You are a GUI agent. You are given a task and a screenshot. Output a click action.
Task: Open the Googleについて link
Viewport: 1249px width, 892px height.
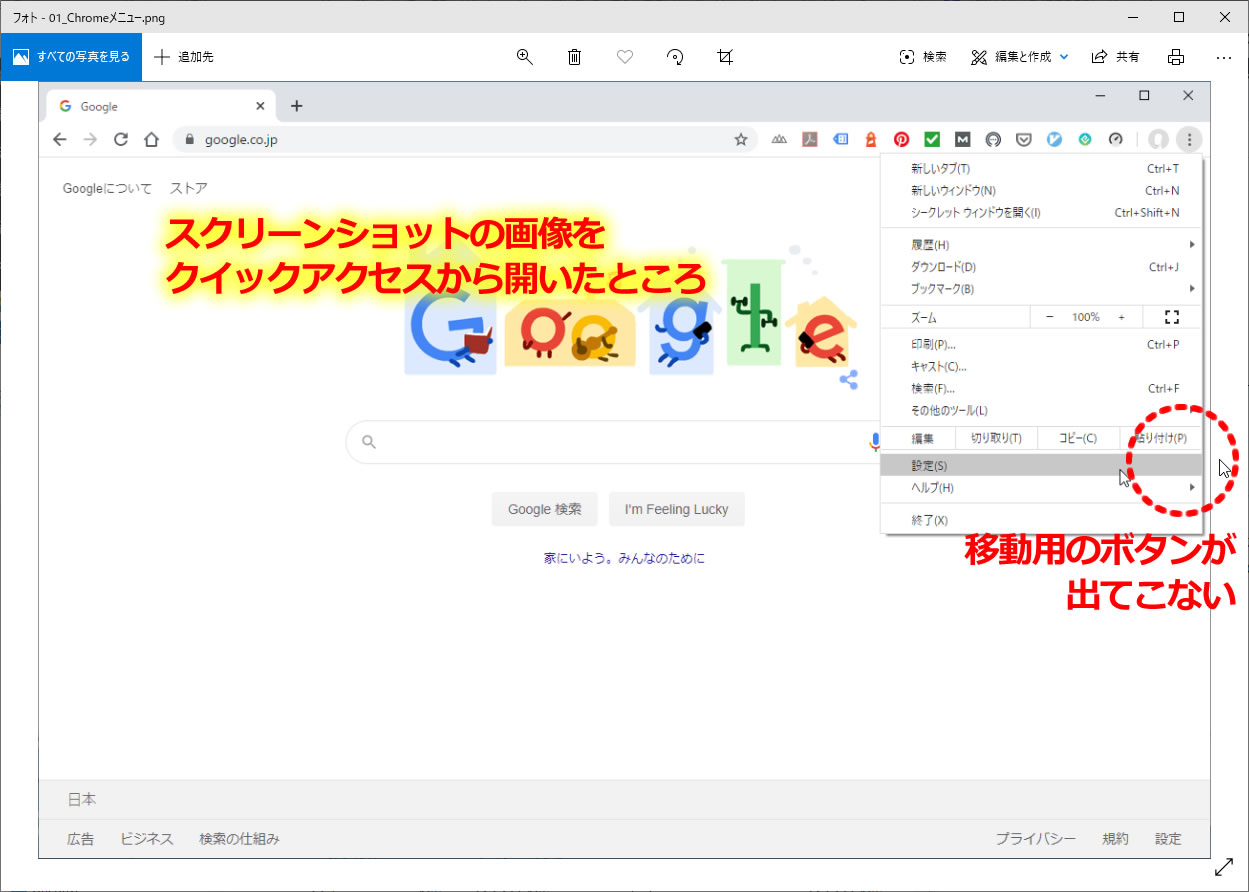tap(107, 188)
